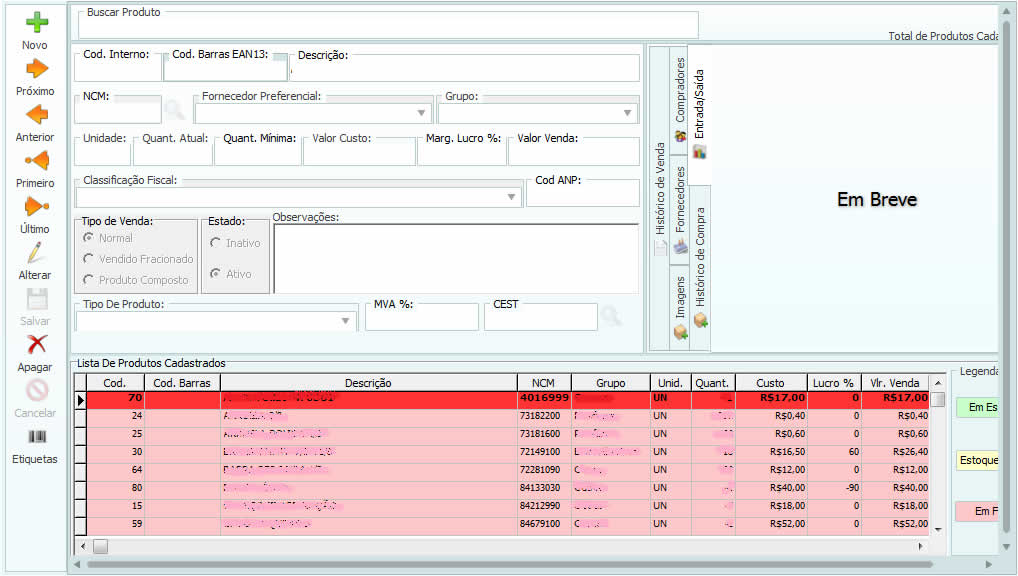
Task: Select the Normal sale type radio button
Action: pos(89,238)
